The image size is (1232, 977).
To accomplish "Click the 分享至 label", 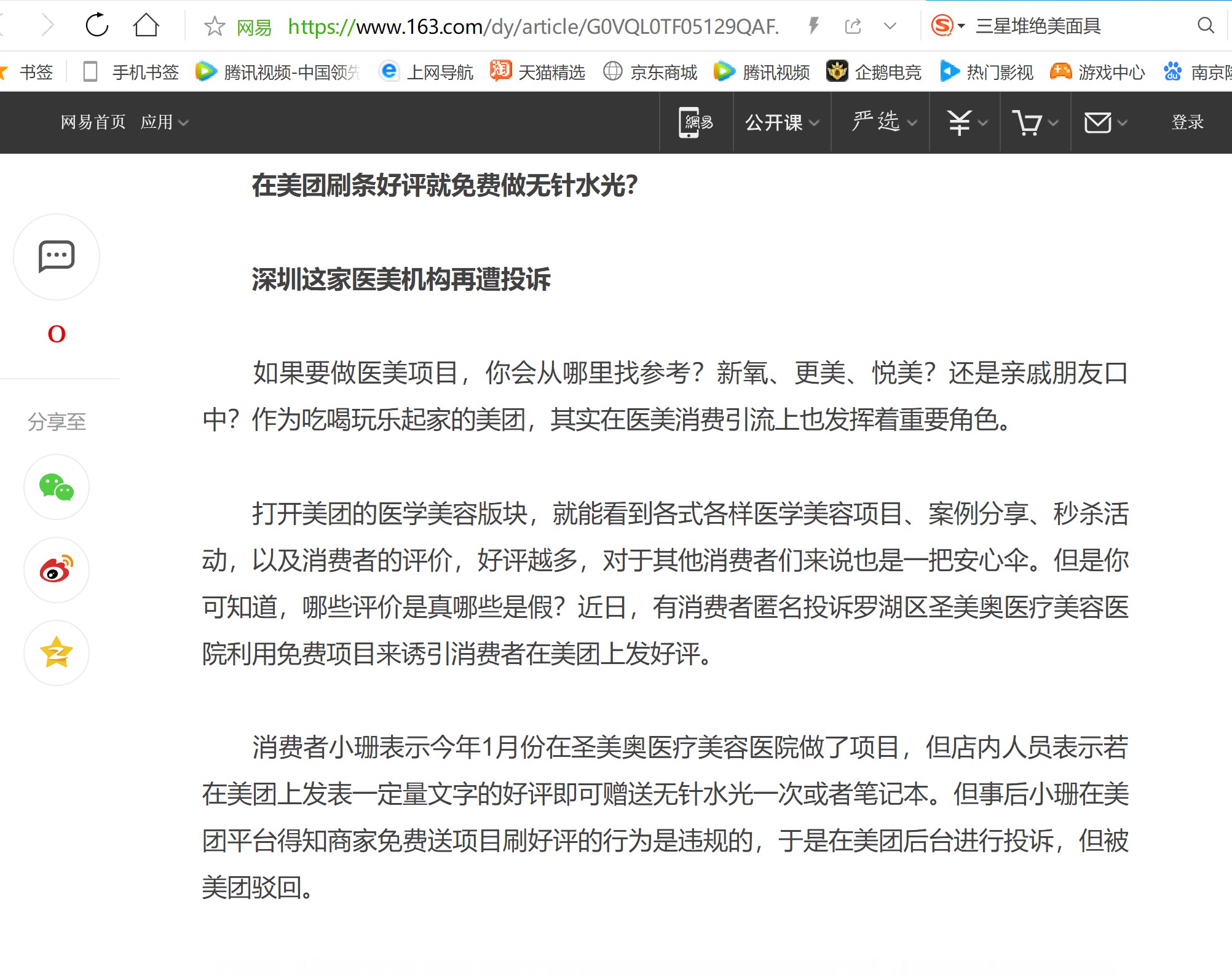I will 57,422.
